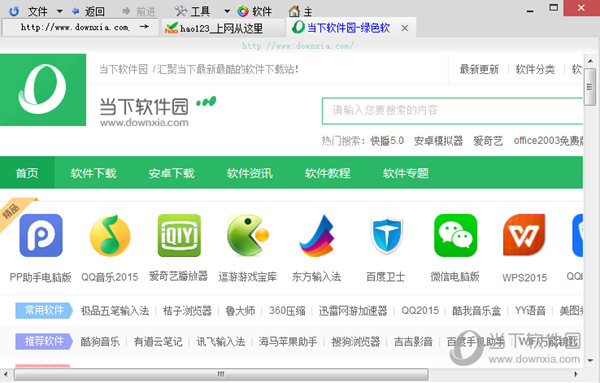
Task: Open the 软件教程 navigation item
Action: coord(328,173)
